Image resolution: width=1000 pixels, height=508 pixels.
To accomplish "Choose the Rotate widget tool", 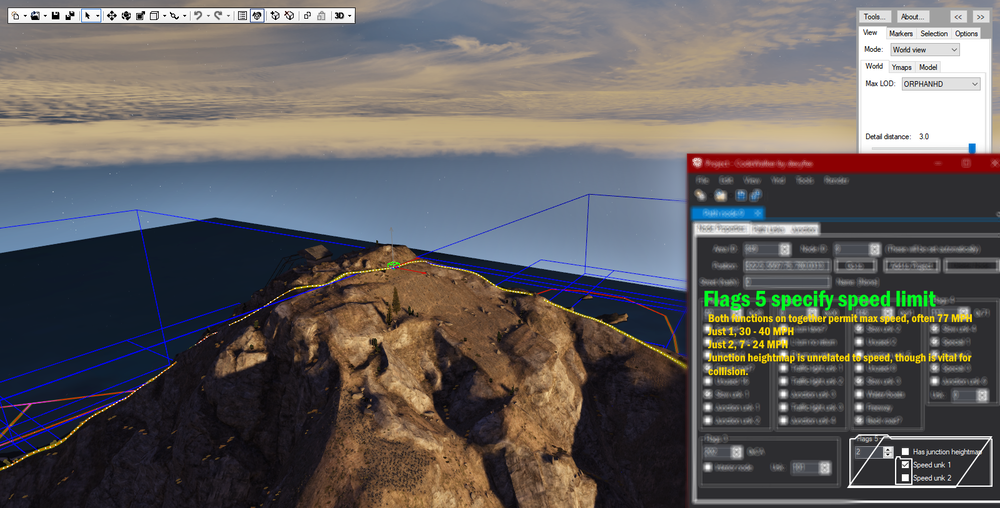I will [x=126, y=16].
